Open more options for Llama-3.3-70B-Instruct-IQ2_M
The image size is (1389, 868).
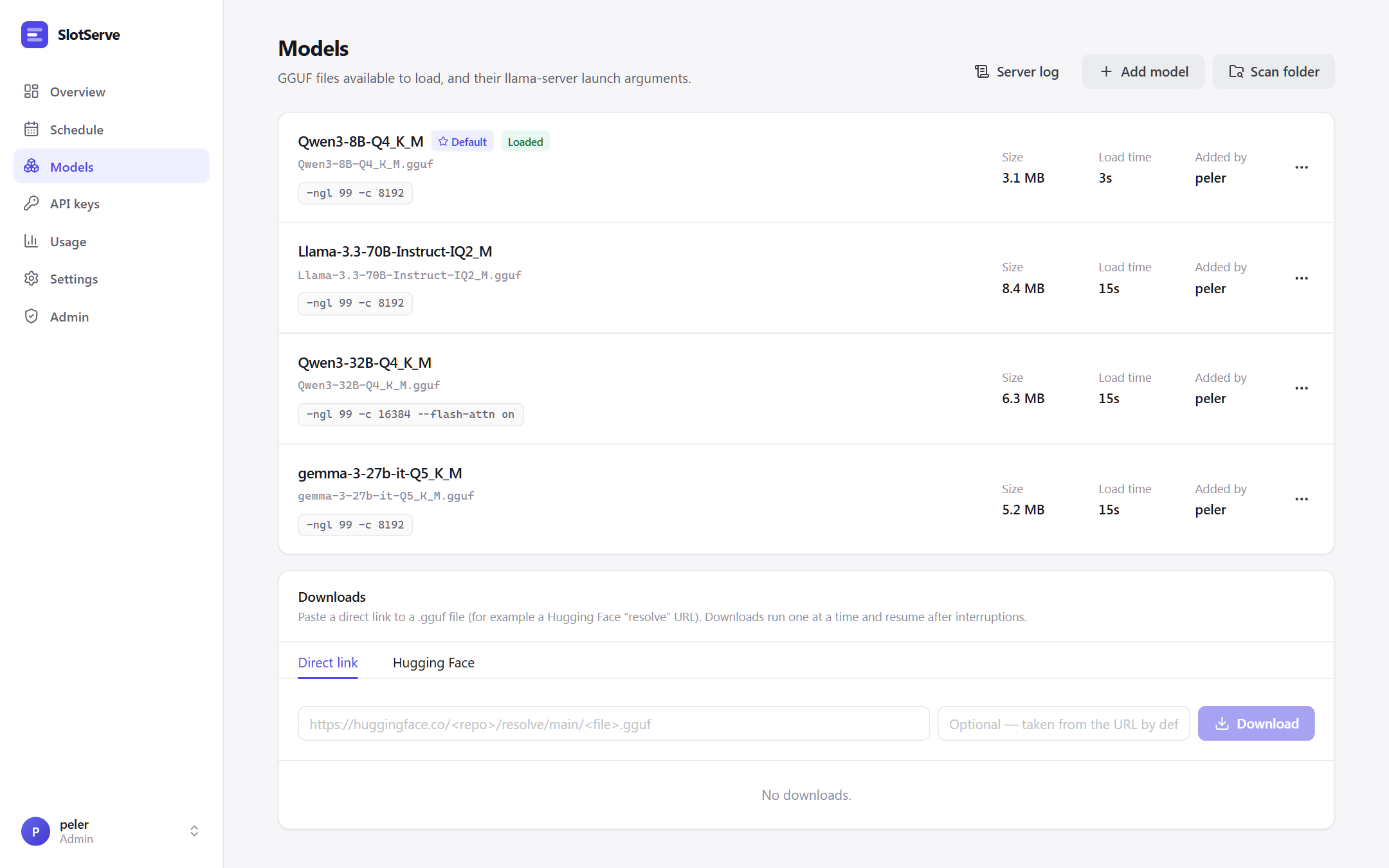pyautogui.click(x=1302, y=278)
